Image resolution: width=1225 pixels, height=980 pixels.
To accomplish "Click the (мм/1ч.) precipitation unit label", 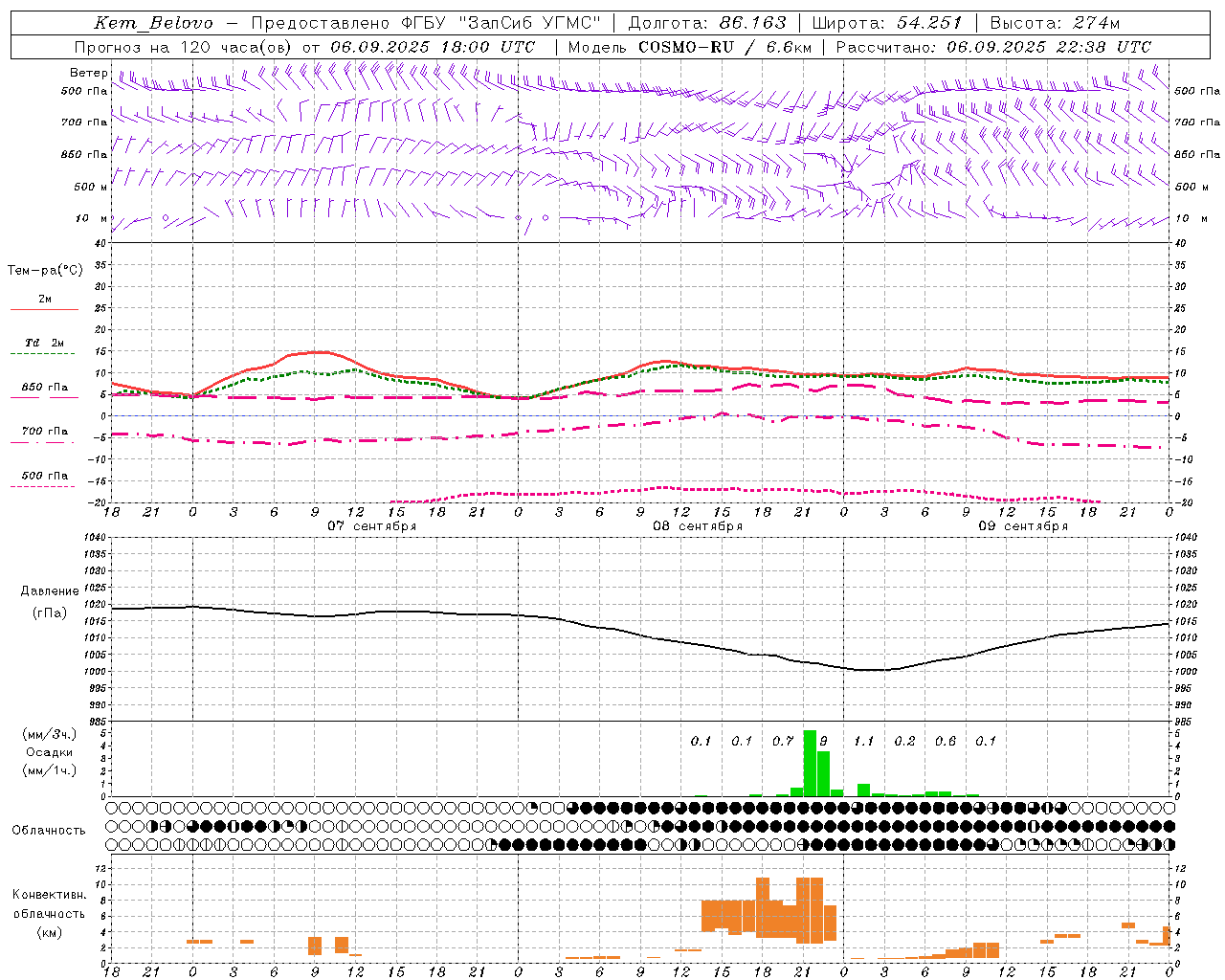I will point(50,770).
